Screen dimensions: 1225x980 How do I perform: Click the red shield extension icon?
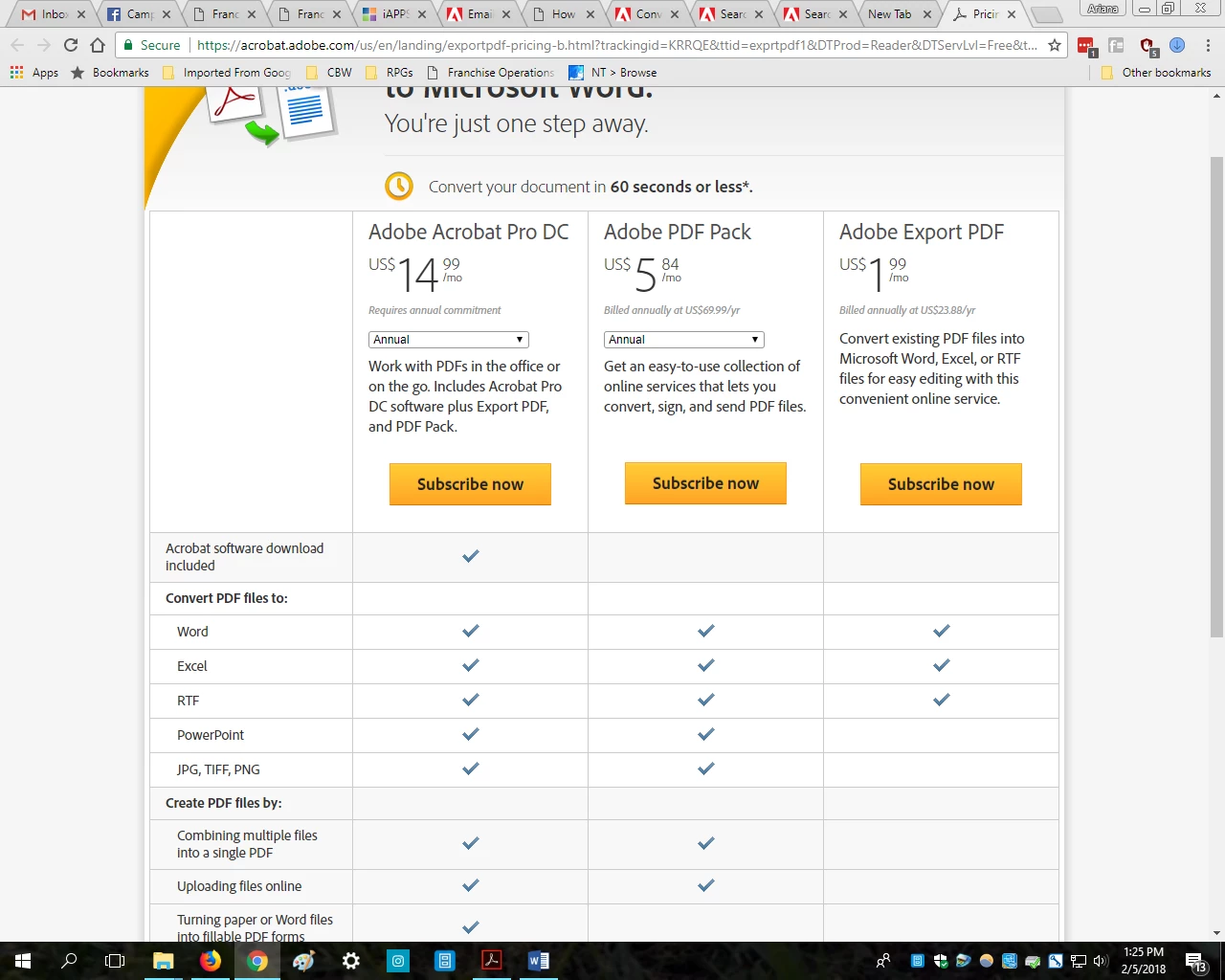coord(1147,46)
